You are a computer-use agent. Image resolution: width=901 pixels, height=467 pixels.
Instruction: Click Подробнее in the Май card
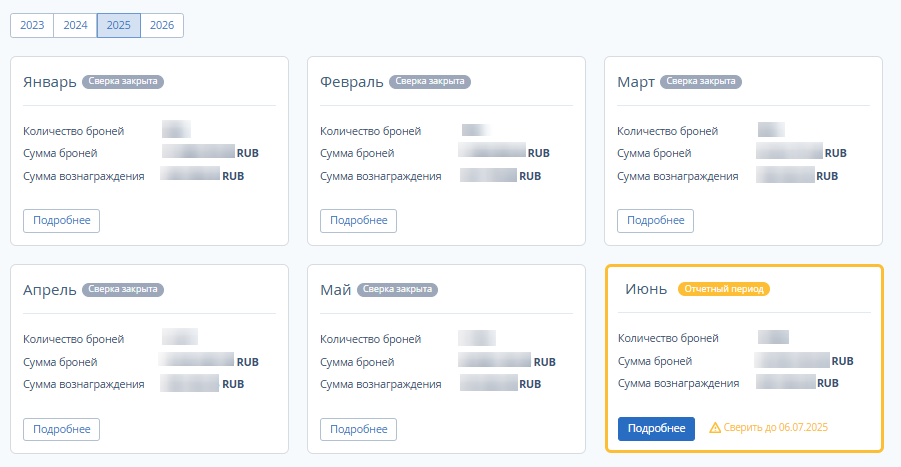click(x=358, y=429)
